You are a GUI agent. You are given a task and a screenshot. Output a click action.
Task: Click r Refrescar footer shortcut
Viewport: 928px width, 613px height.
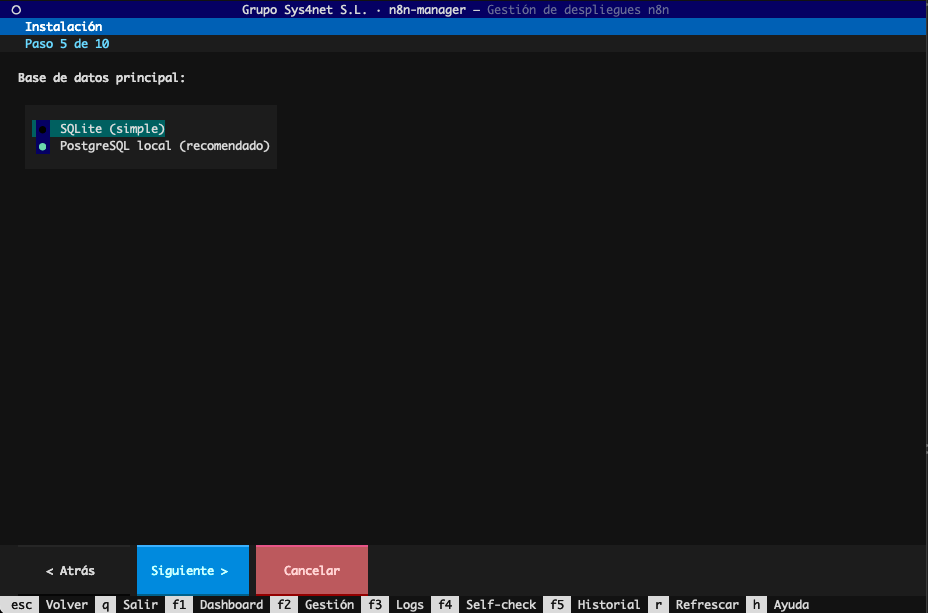coord(694,605)
